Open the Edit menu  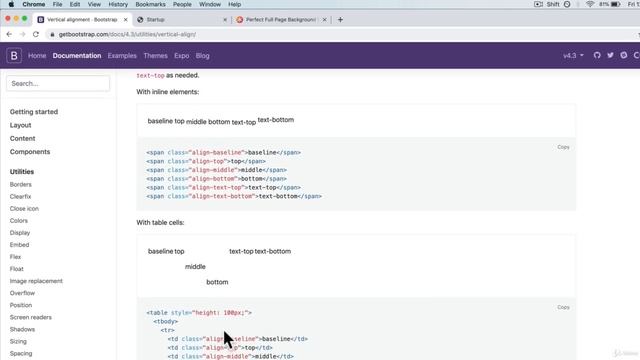[x=75, y=4]
